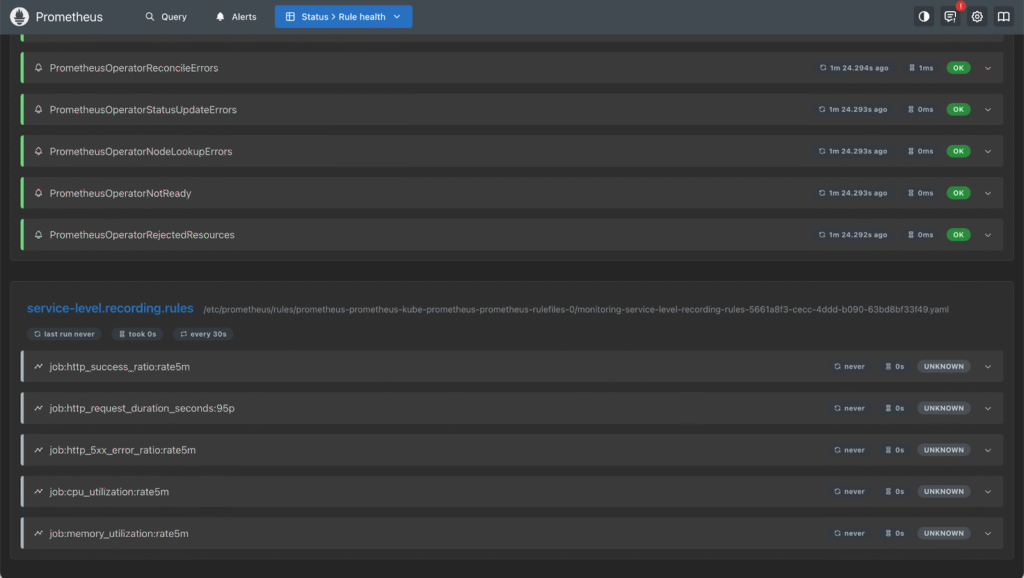Click magnifier icon in the Query menu
1024x578 pixels.
[x=150, y=16]
